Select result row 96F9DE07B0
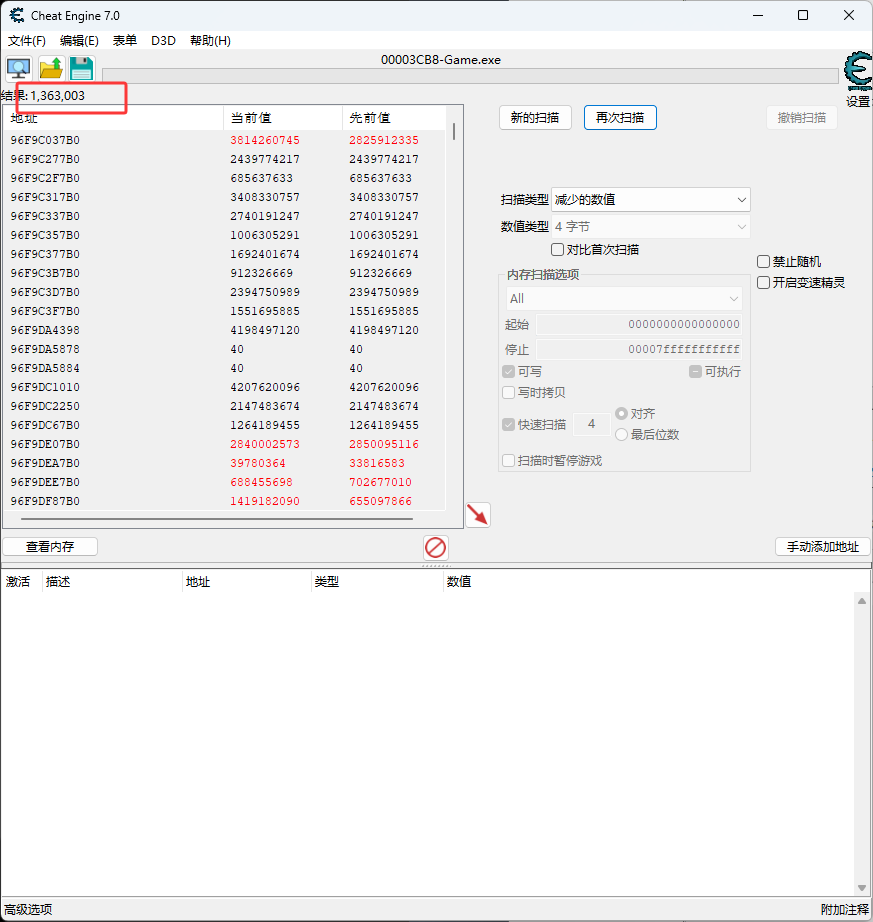The height and width of the screenshot is (922, 873). (x=225, y=444)
